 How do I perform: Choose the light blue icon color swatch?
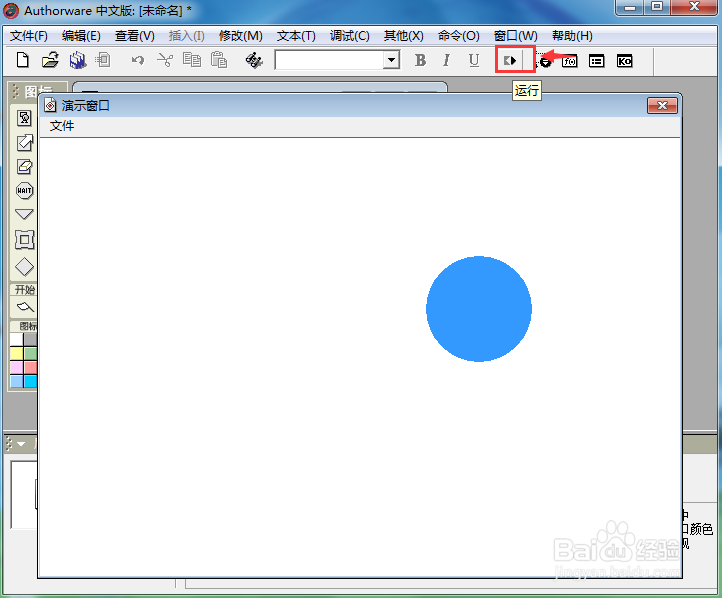point(17,381)
